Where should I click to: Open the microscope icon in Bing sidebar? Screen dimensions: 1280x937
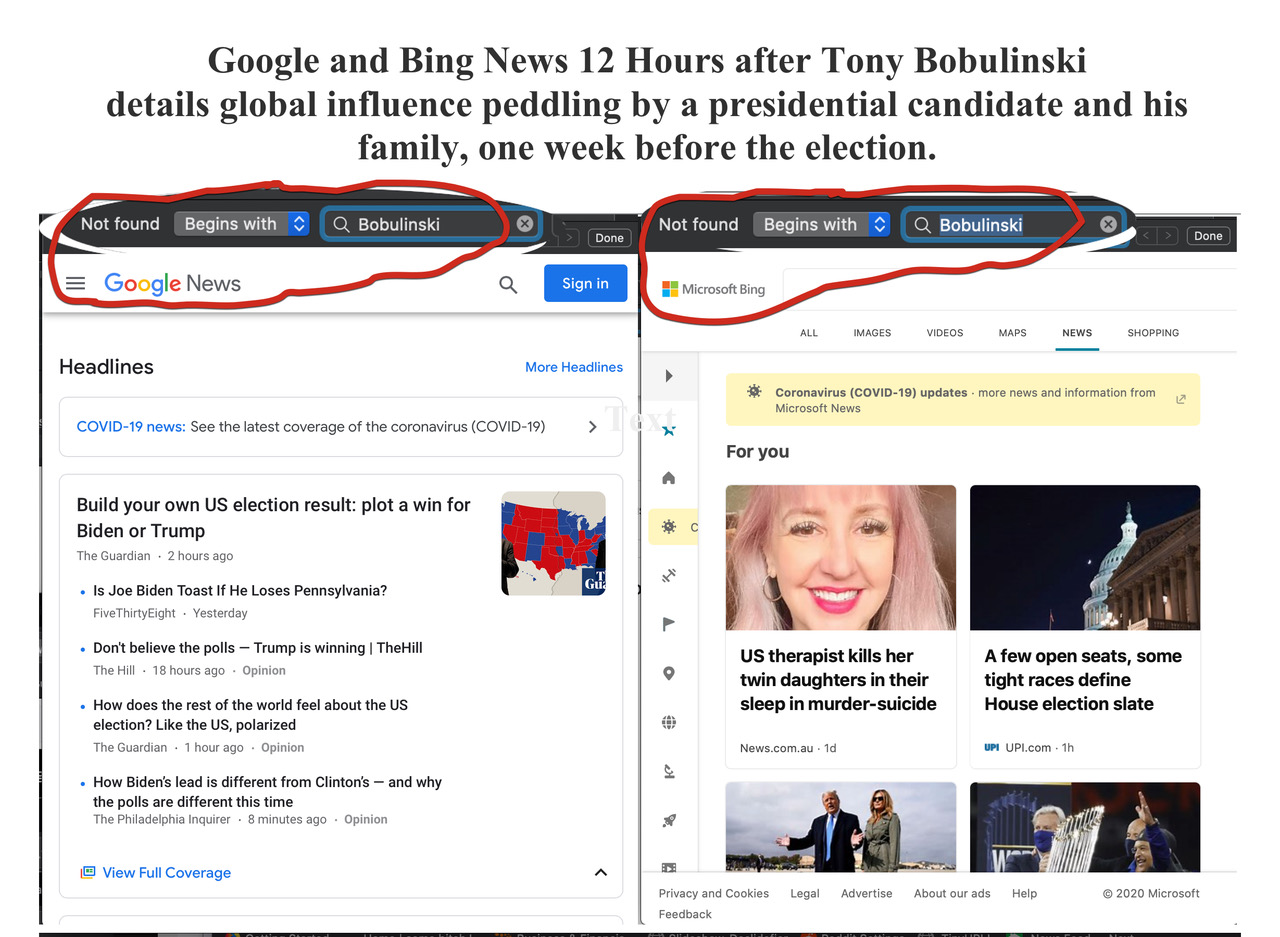click(669, 771)
